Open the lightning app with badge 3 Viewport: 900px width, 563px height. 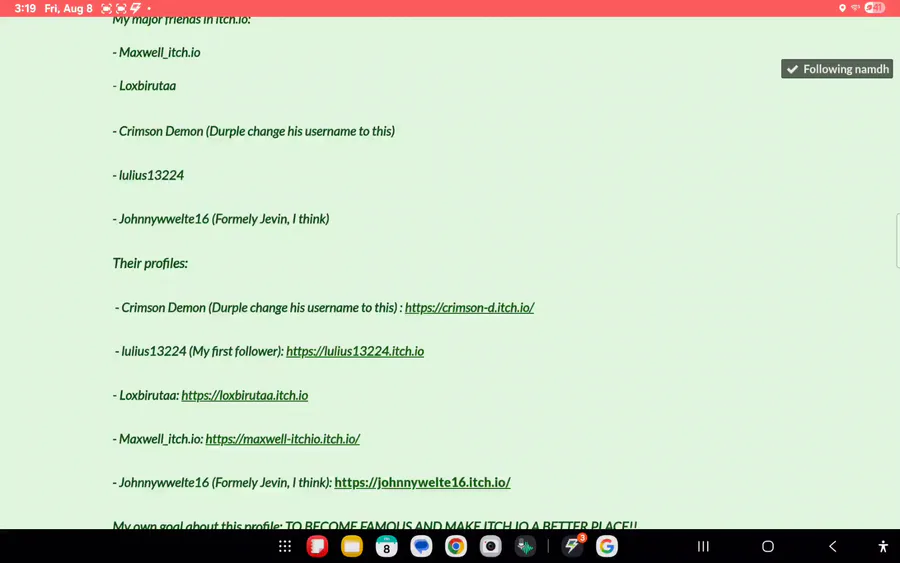[572, 546]
